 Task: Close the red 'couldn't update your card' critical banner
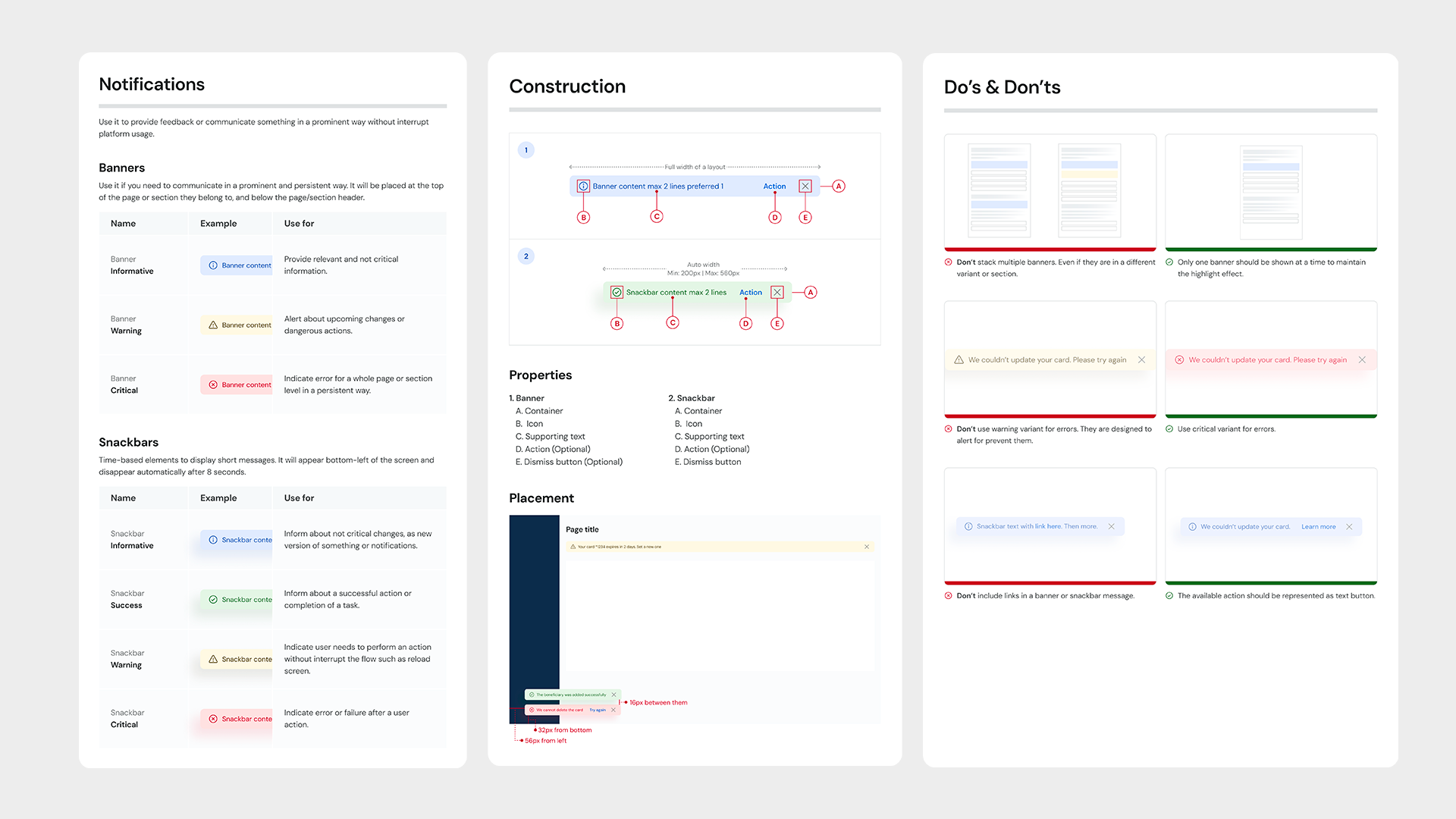pyautogui.click(x=1362, y=359)
